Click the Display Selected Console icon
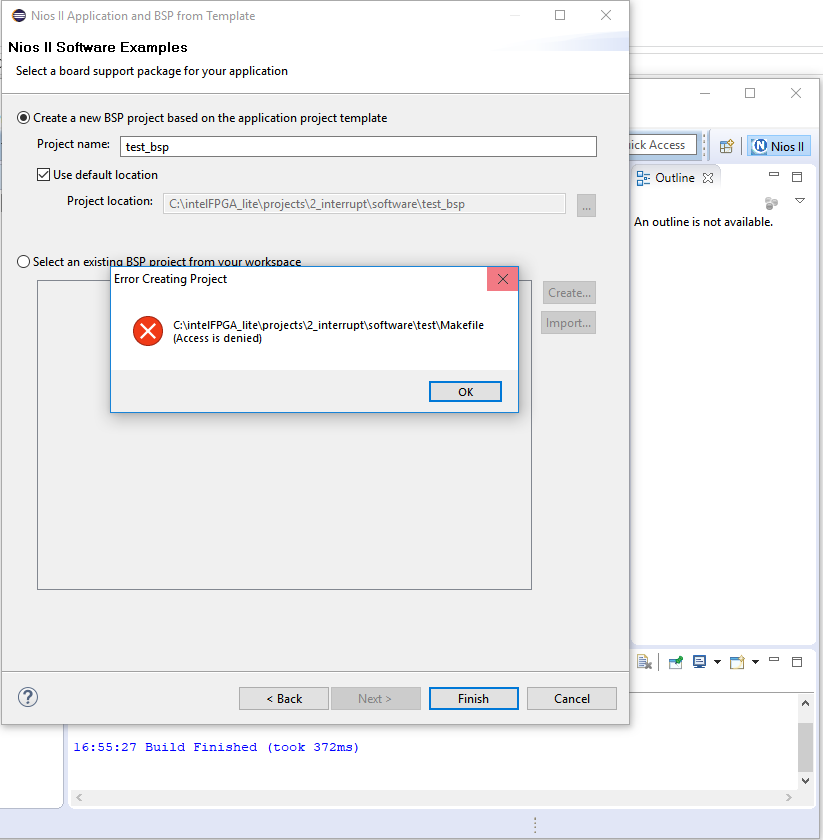 click(x=699, y=662)
